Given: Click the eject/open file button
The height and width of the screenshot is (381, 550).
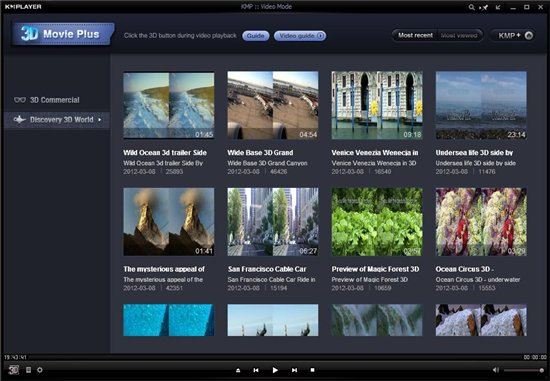Looking at the screenshot, I should [x=238, y=370].
